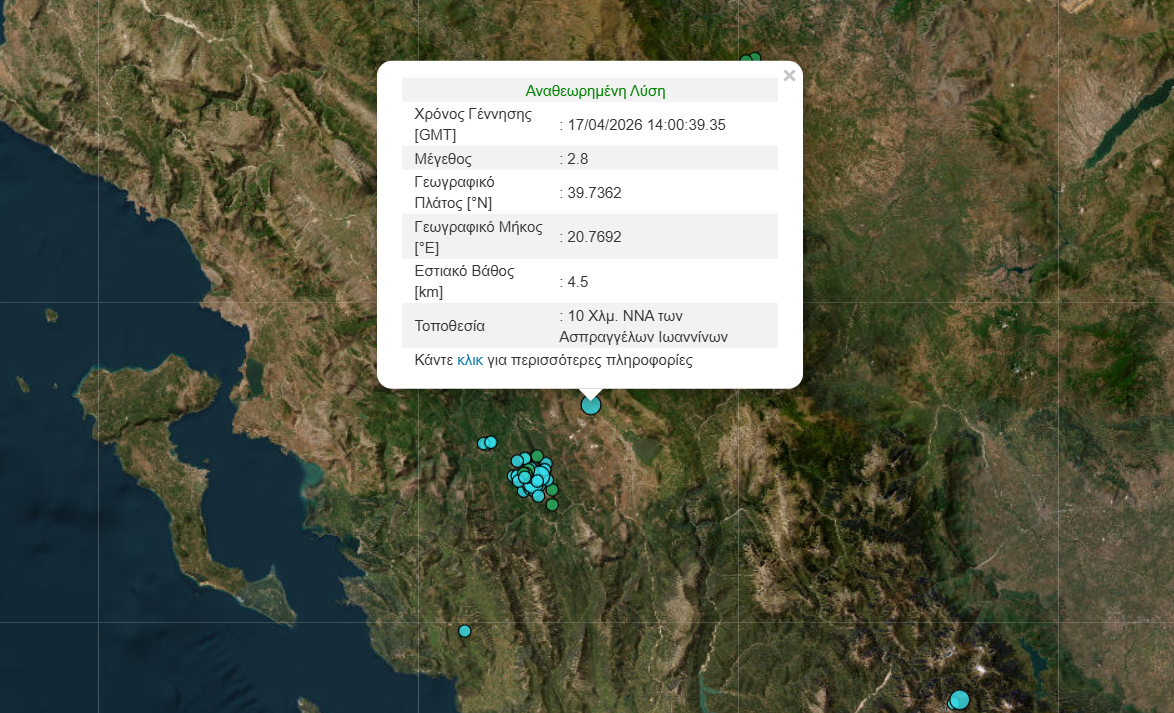
Task: Click the green markers peeking above the popup
Action: (x=751, y=60)
